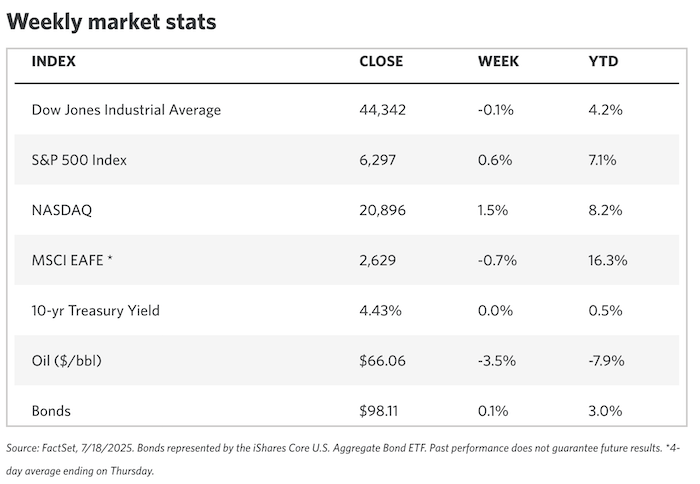Select the INDEX column header
This screenshot has width=700, height=484.
[x=54, y=62]
